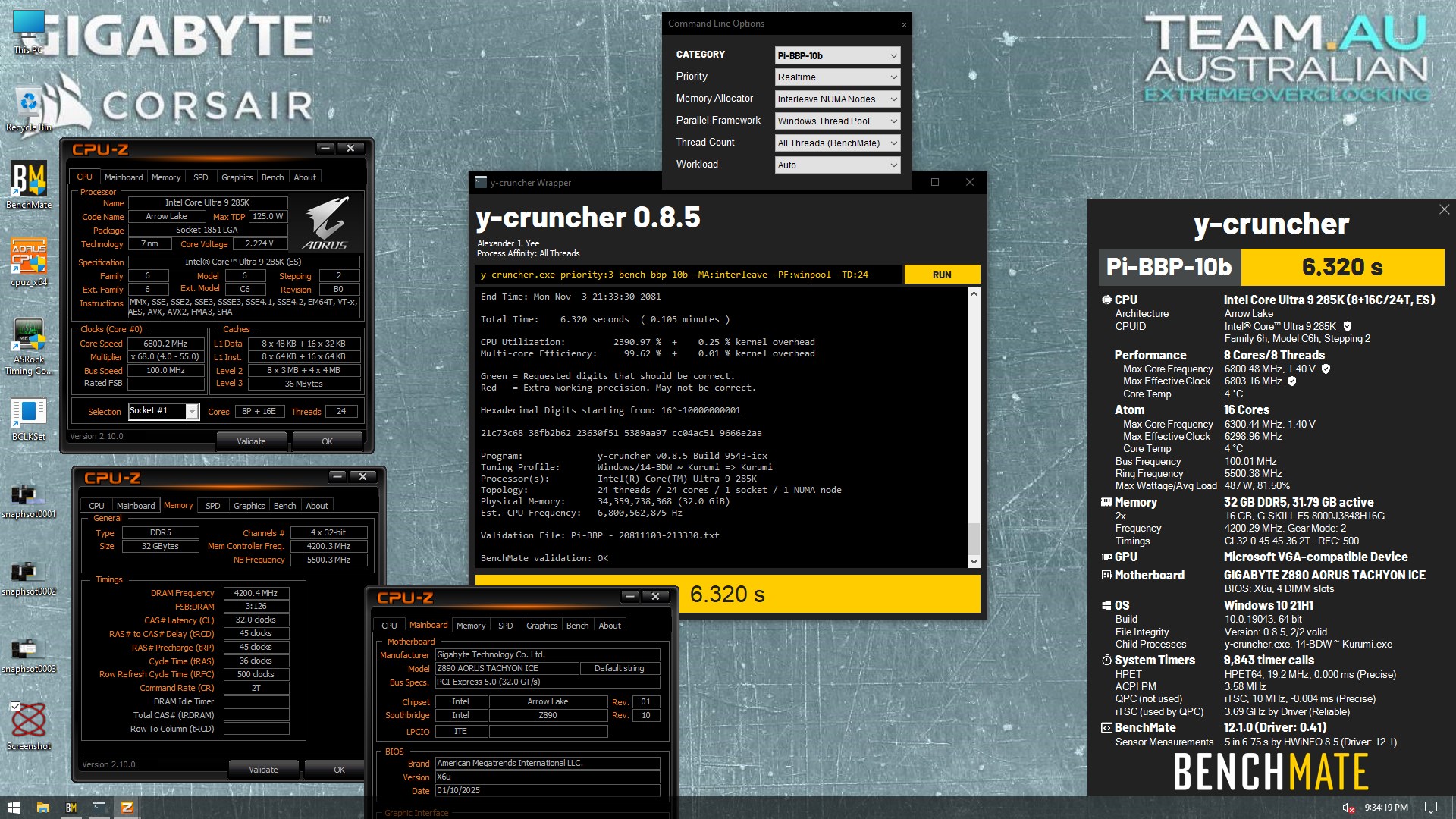Click the yellow RUN button
This screenshot has height=819, width=1456.
coord(942,275)
